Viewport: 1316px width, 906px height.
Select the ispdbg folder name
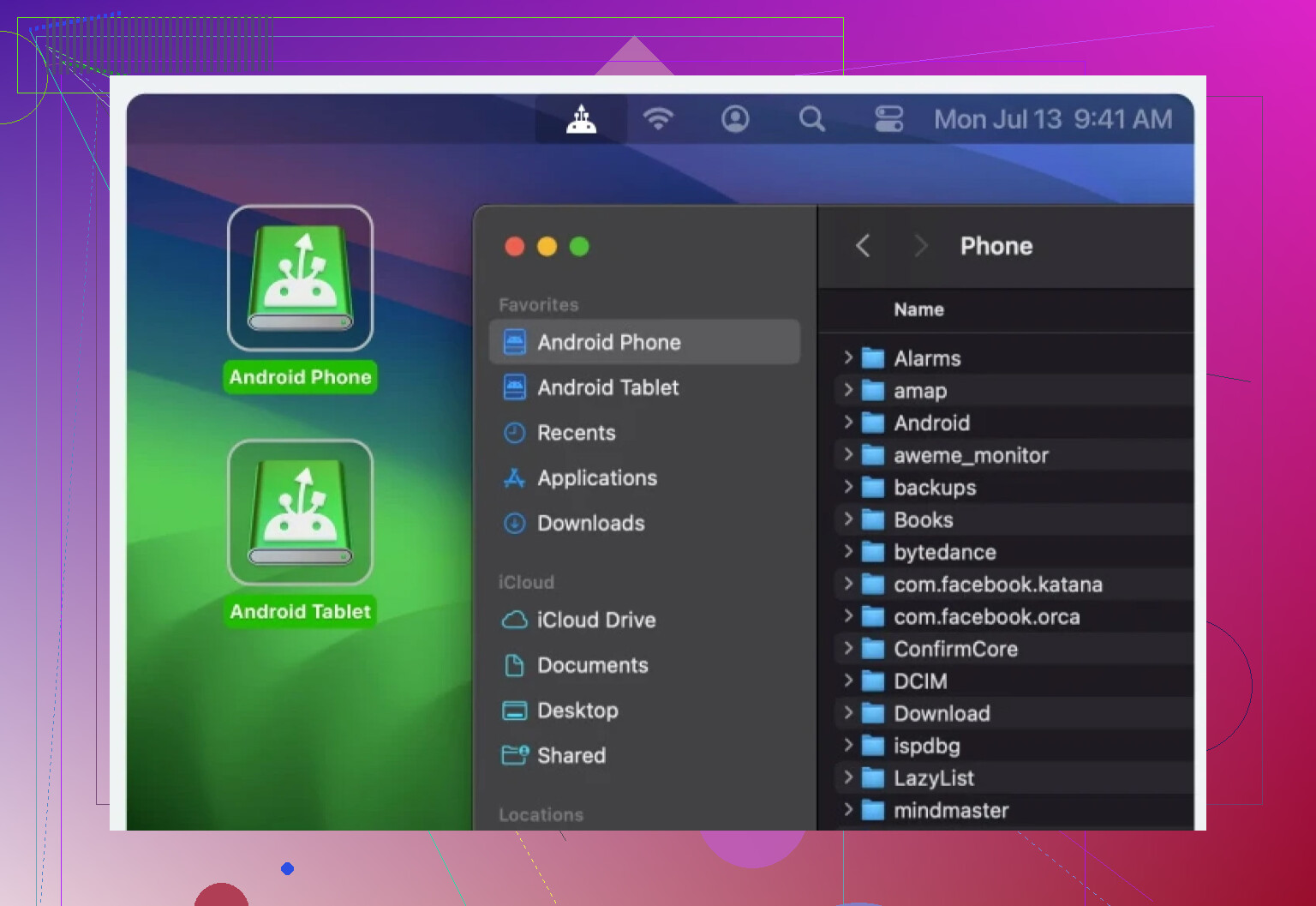[x=927, y=746]
